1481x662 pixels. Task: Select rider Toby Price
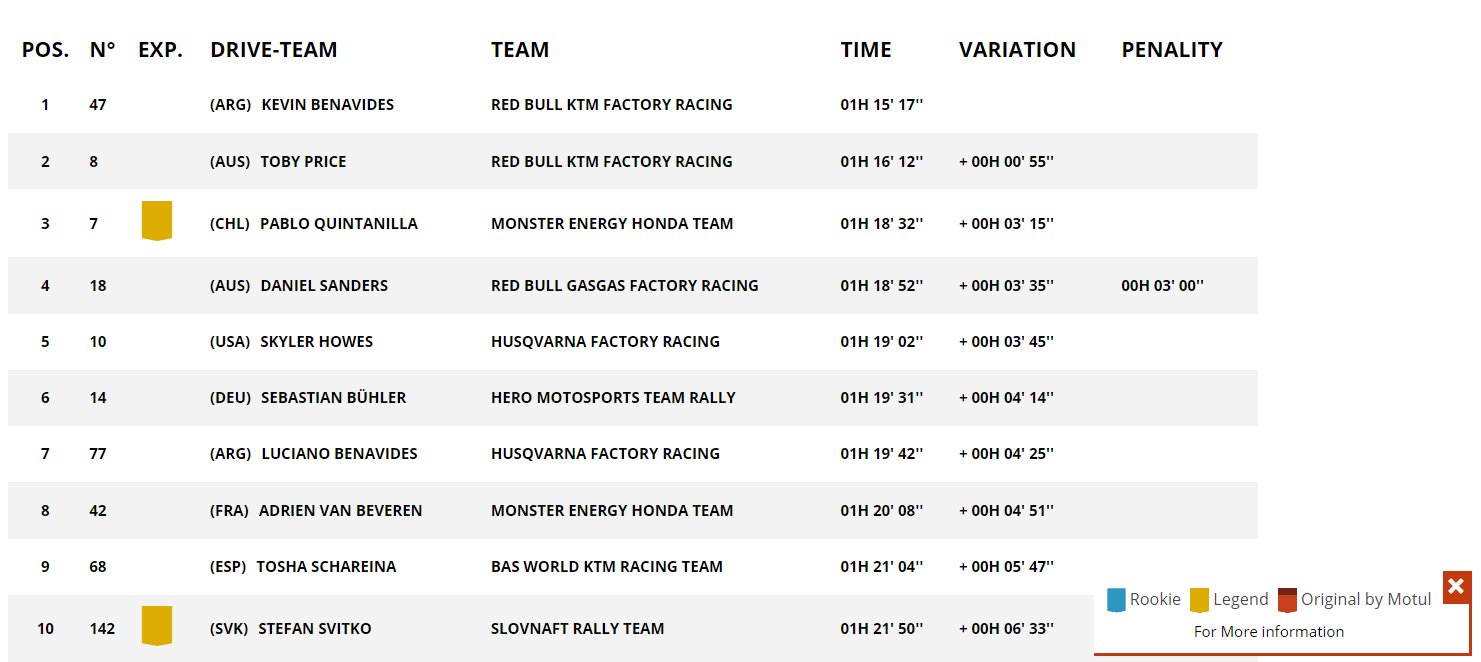pos(303,161)
